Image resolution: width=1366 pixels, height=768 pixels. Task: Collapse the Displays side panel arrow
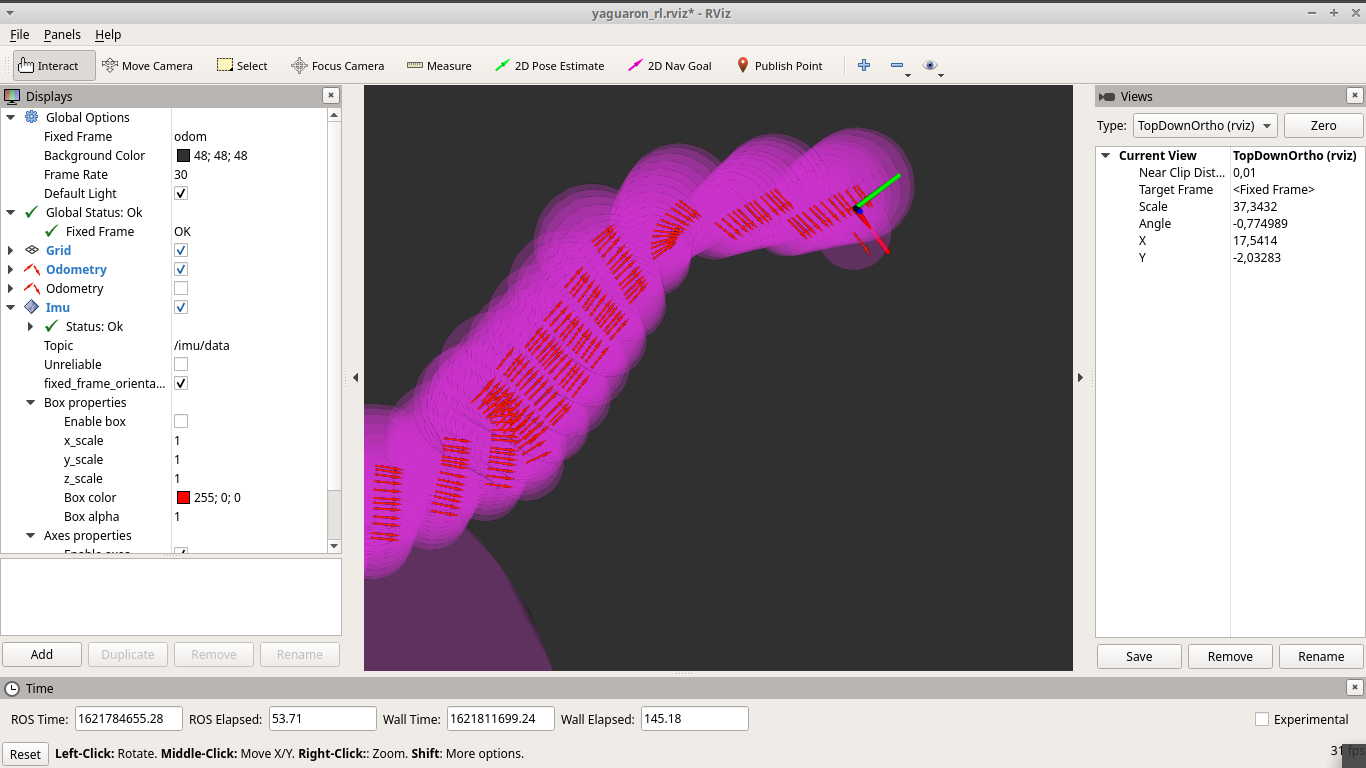tap(355, 377)
